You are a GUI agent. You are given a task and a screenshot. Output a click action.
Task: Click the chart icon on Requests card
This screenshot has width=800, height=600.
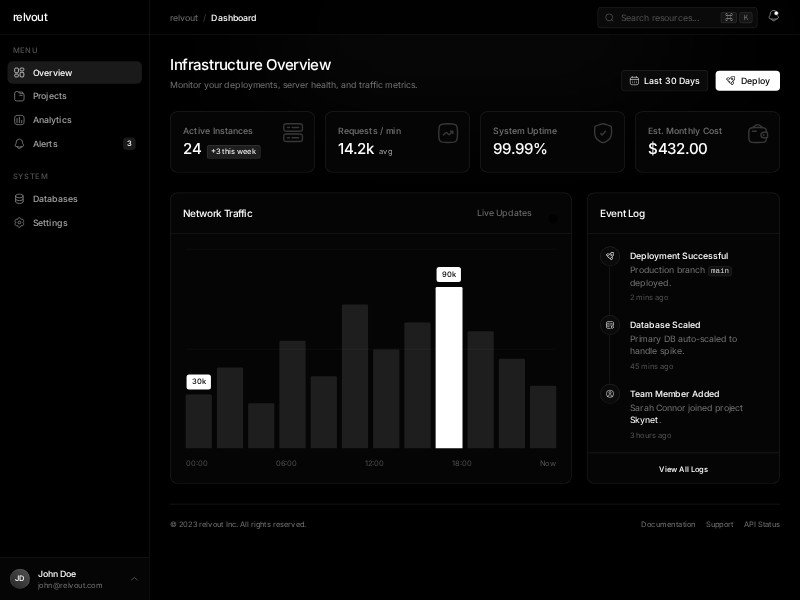tap(447, 133)
